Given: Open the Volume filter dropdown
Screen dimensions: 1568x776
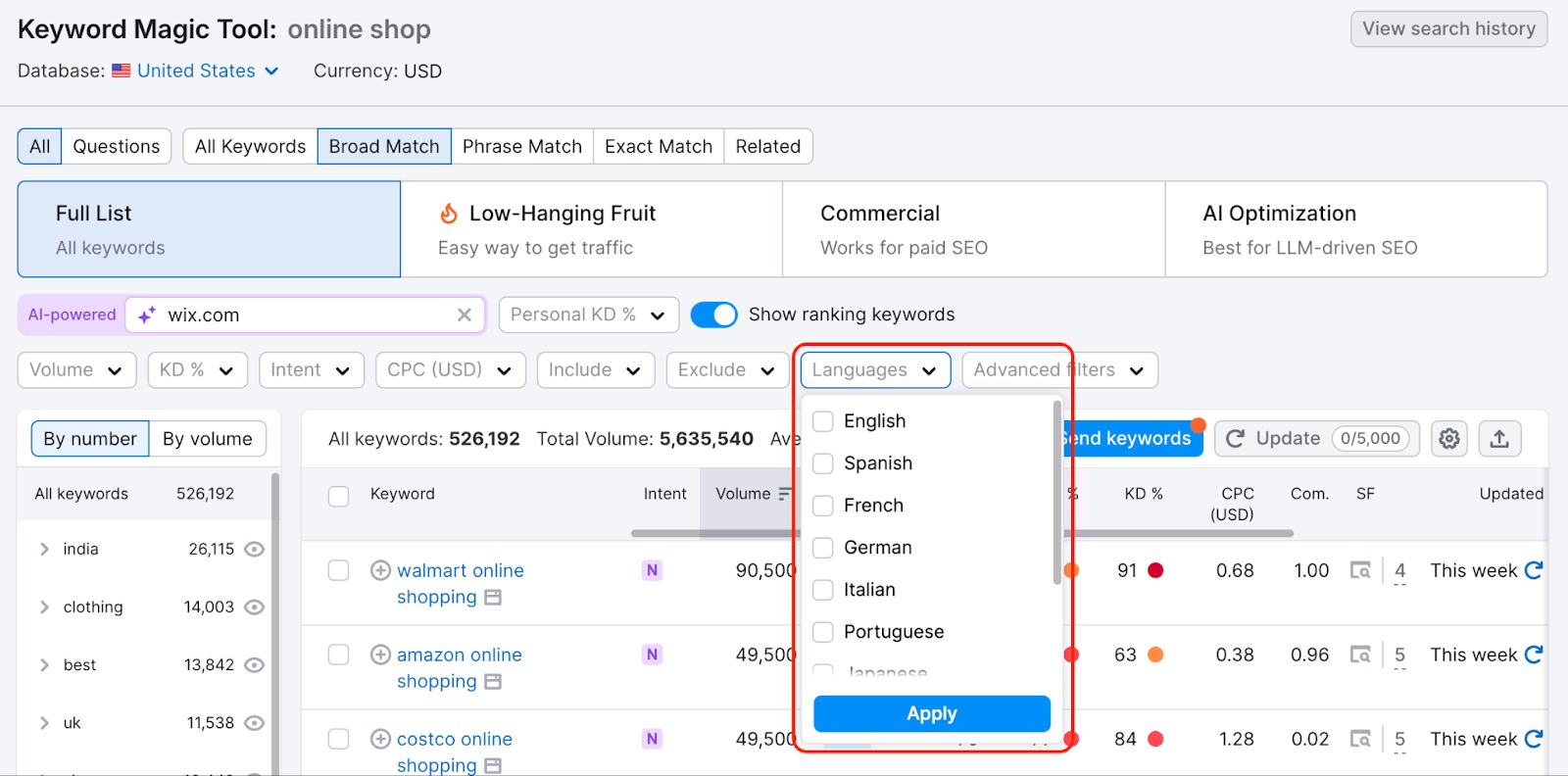Looking at the screenshot, I should point(76,370).
